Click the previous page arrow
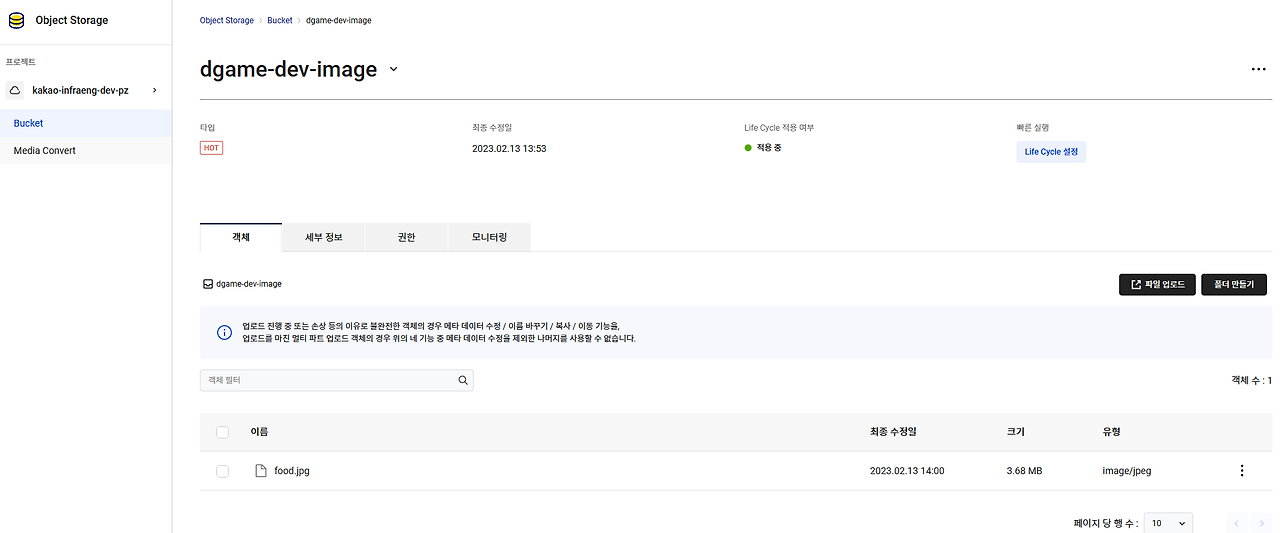 click(1237, 523)
